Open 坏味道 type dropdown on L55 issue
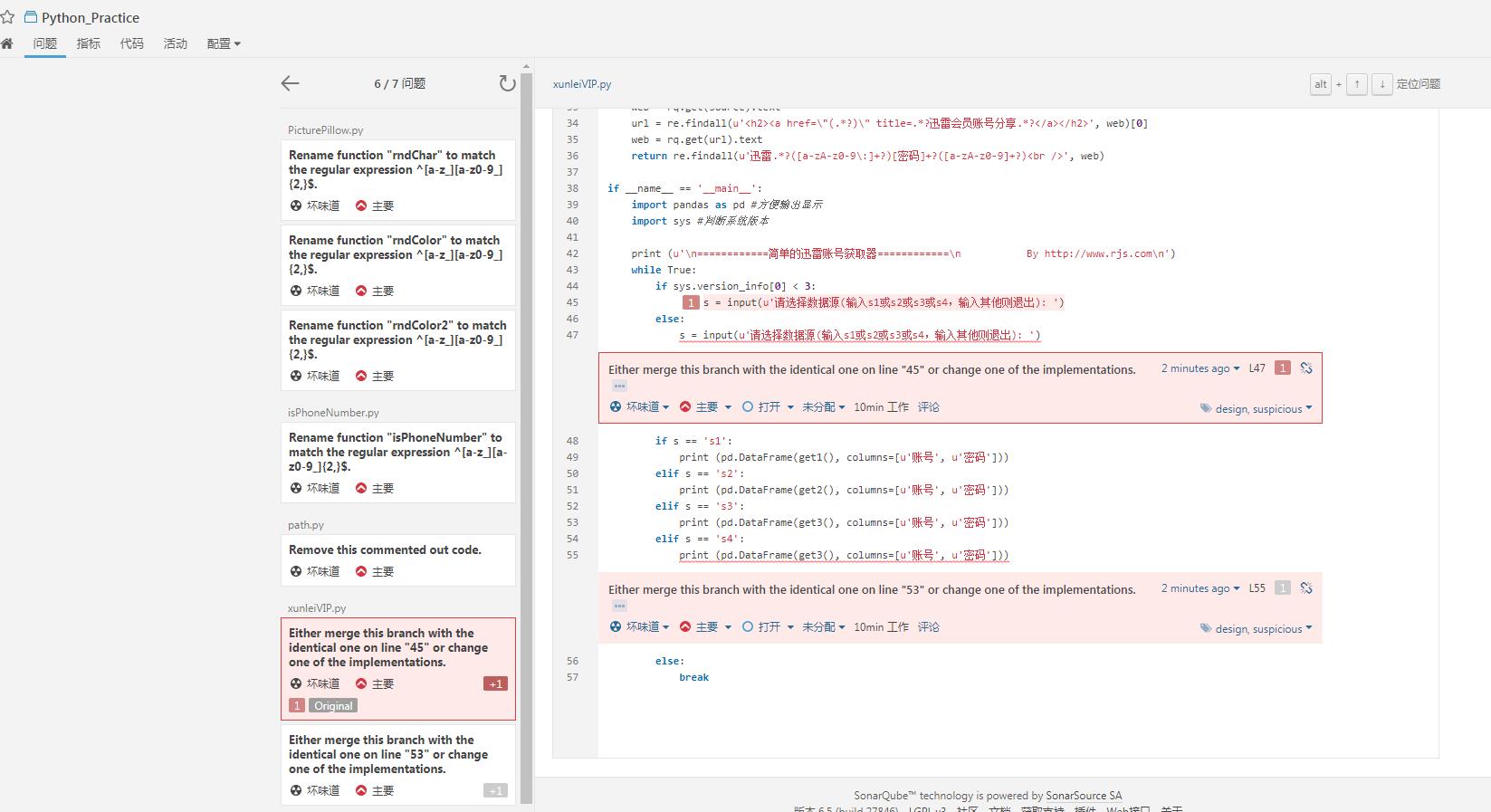The image size is (1491, 812). pyautogui.click(x=640, y=626)
